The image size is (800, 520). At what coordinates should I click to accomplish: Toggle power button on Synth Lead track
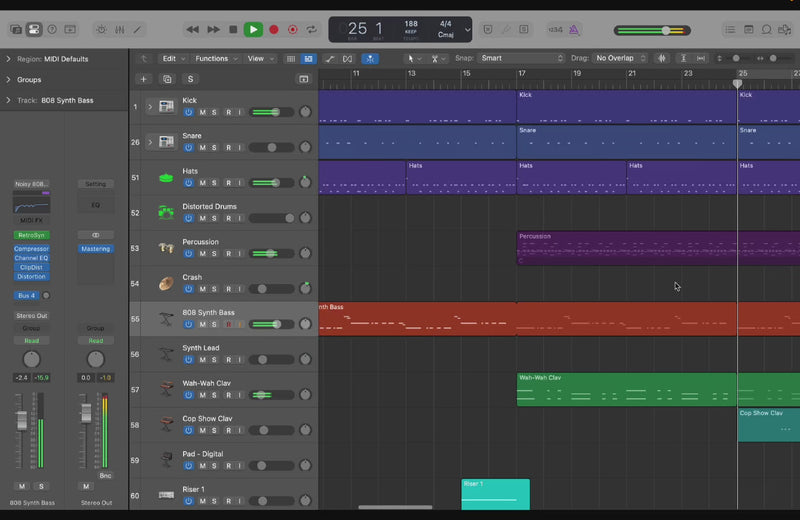(x=188, y=359)
